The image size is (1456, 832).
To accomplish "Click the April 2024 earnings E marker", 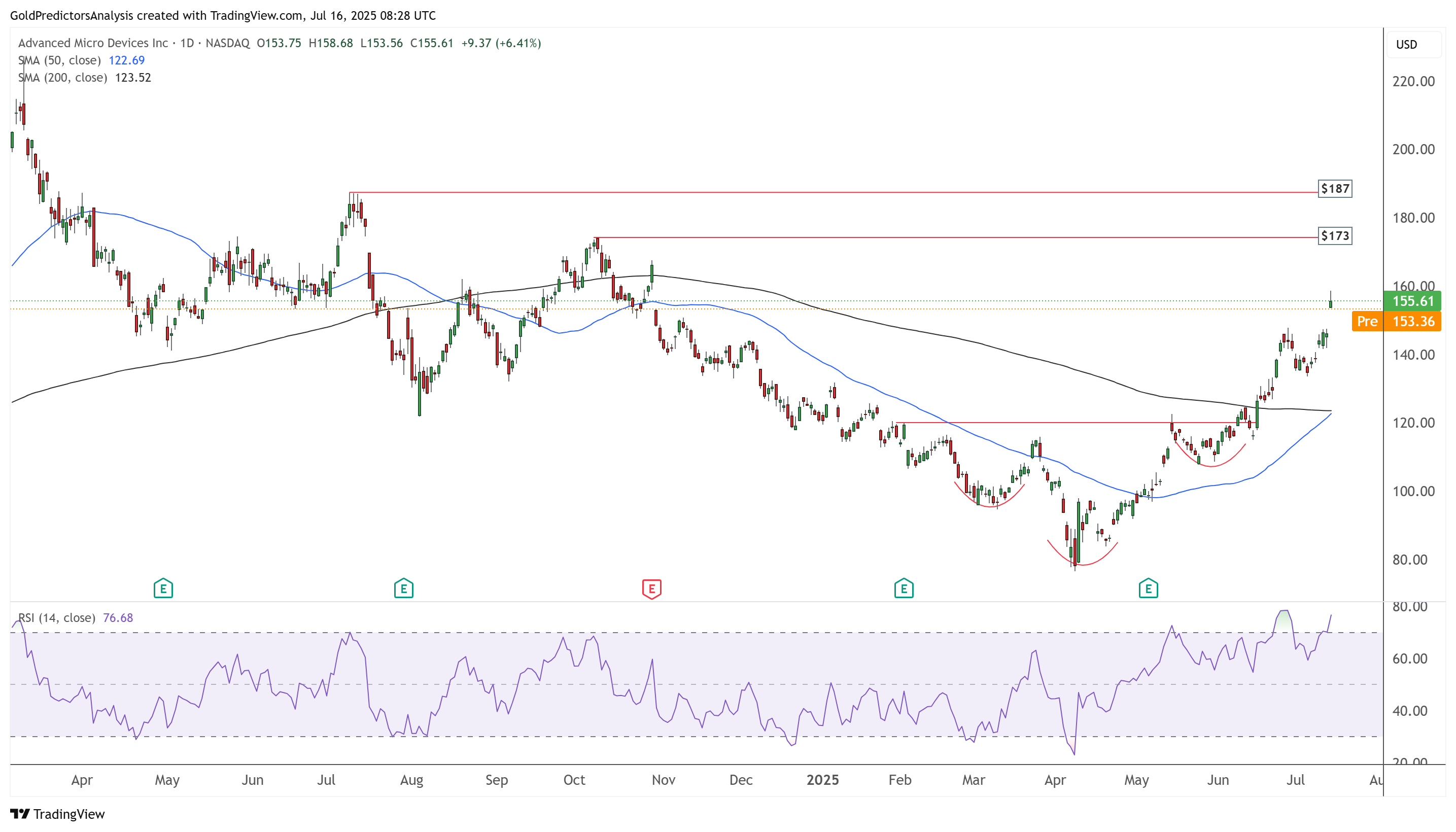I will click(163, 588).
